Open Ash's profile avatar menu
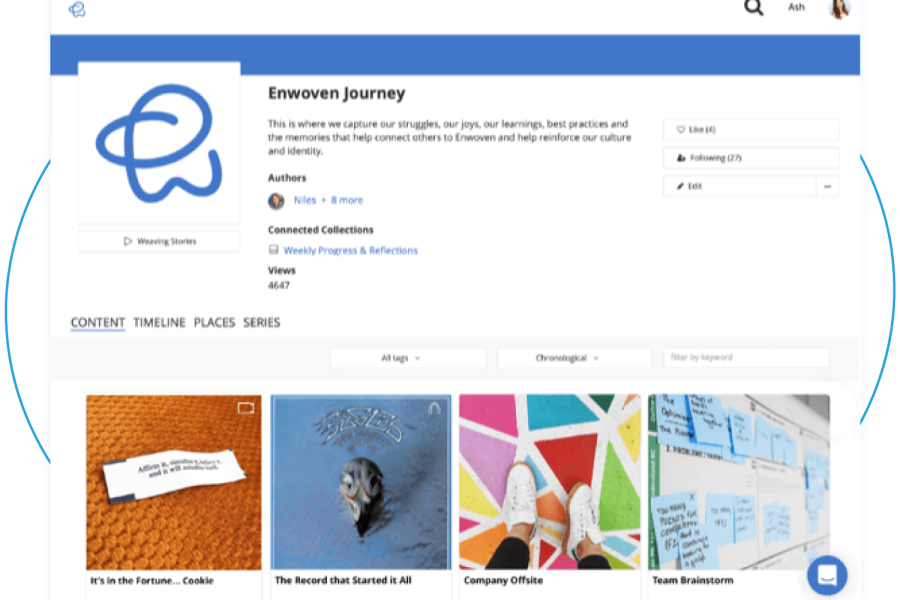Viewport: 900px width, 600px height. pos(839,8)
